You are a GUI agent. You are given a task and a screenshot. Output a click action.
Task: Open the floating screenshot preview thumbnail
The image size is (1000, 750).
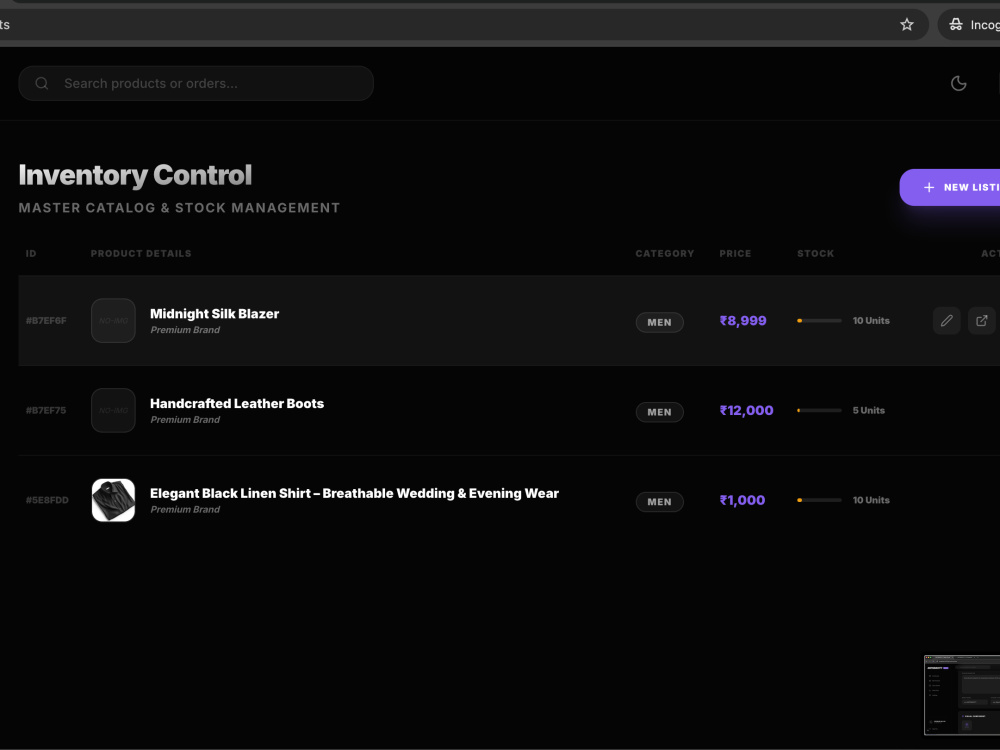(962, 695)
